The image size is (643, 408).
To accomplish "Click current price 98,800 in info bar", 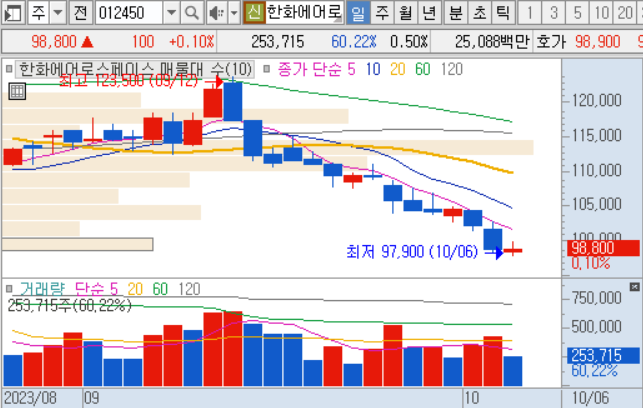I will (54, 41).
